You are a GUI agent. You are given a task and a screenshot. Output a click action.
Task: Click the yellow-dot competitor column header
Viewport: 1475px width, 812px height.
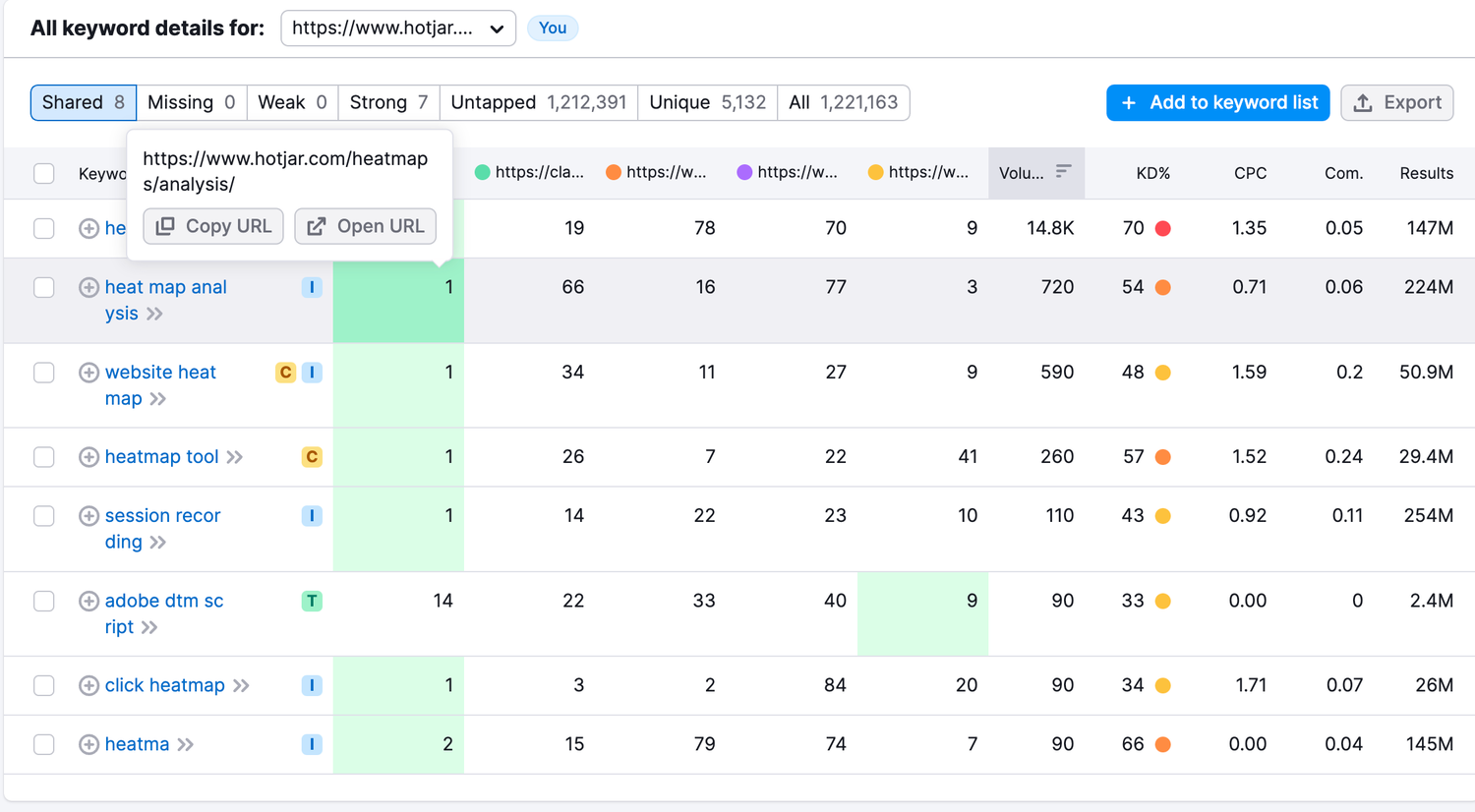[918, 173]
